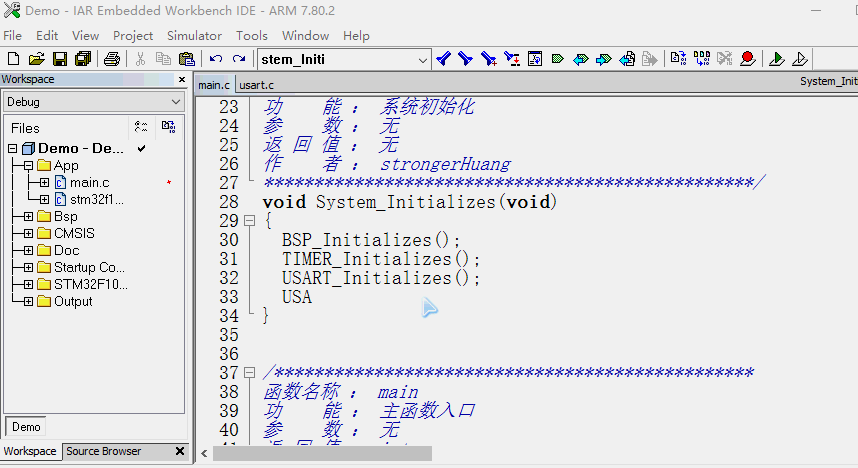Image resolution: width=858 pixels, height=468 pixels.
Task: Collapse function fold marker at line 29
Action: [x=250, y=221]
